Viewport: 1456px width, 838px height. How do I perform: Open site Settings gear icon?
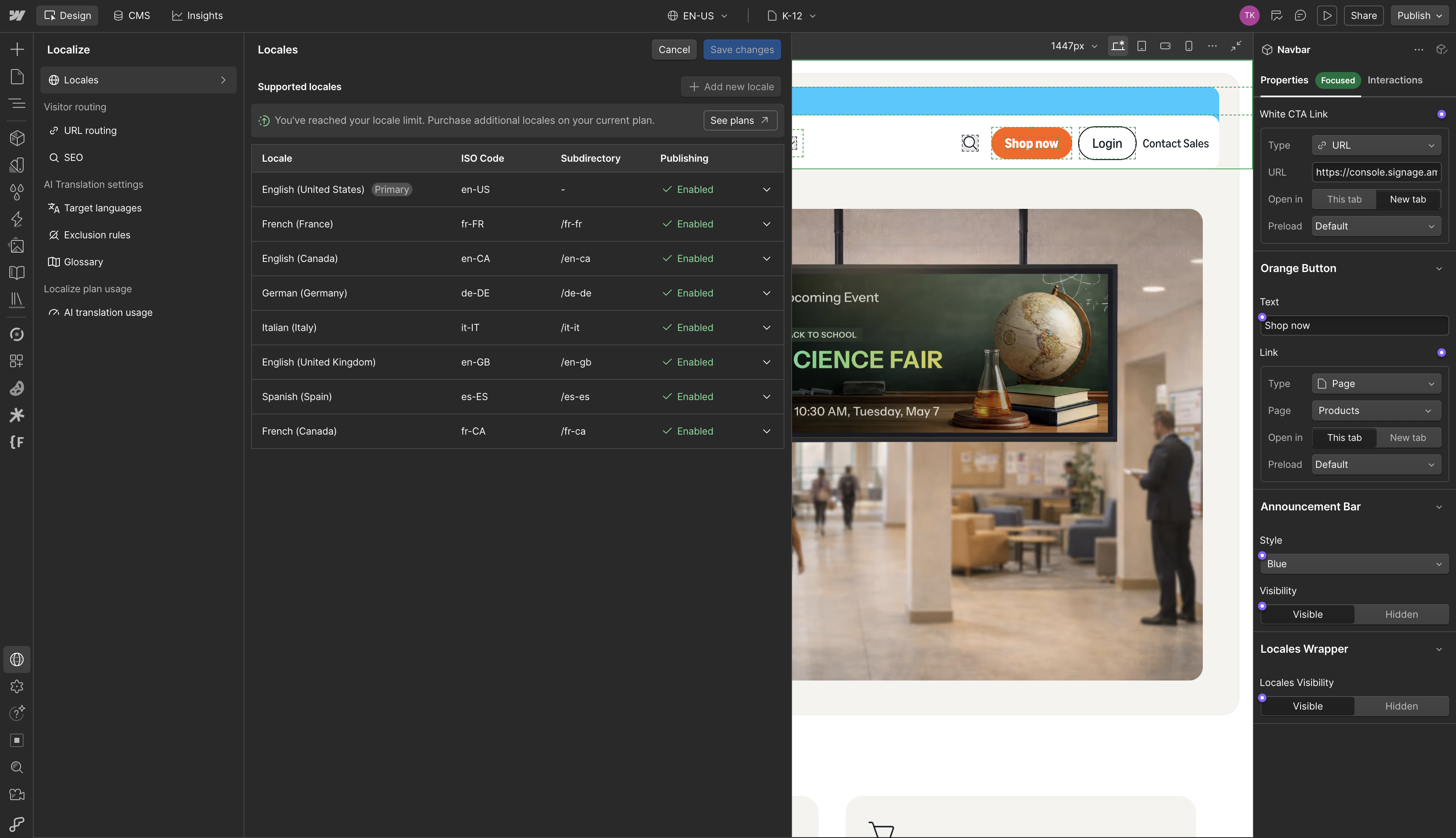point(17,686)
